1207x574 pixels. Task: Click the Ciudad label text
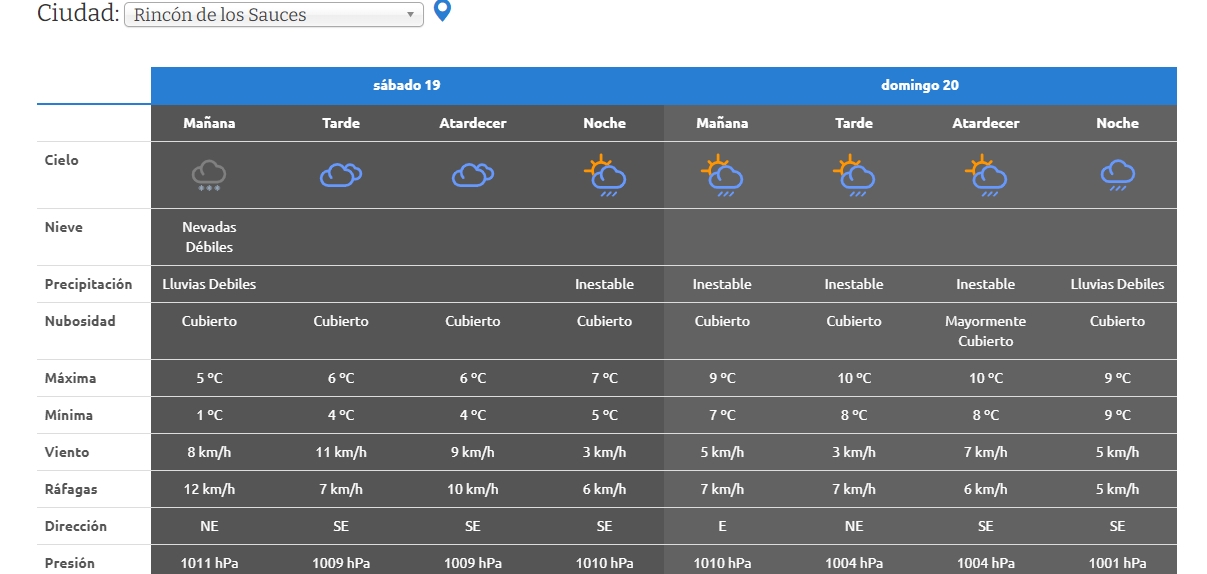(x=78, y=14)
